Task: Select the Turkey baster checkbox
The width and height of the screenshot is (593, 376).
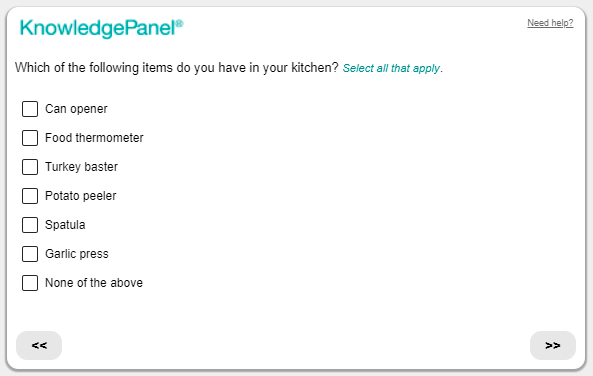Action: click(x=30, y=167)
